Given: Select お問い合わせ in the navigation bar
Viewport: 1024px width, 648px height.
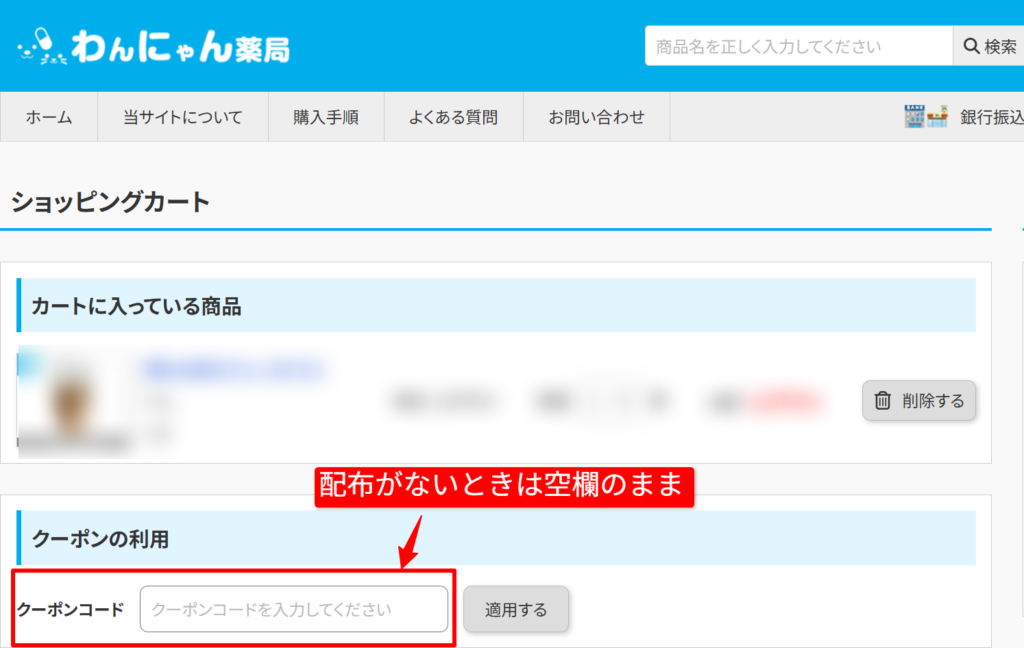Looking at the screenshot, I should 596,117.
